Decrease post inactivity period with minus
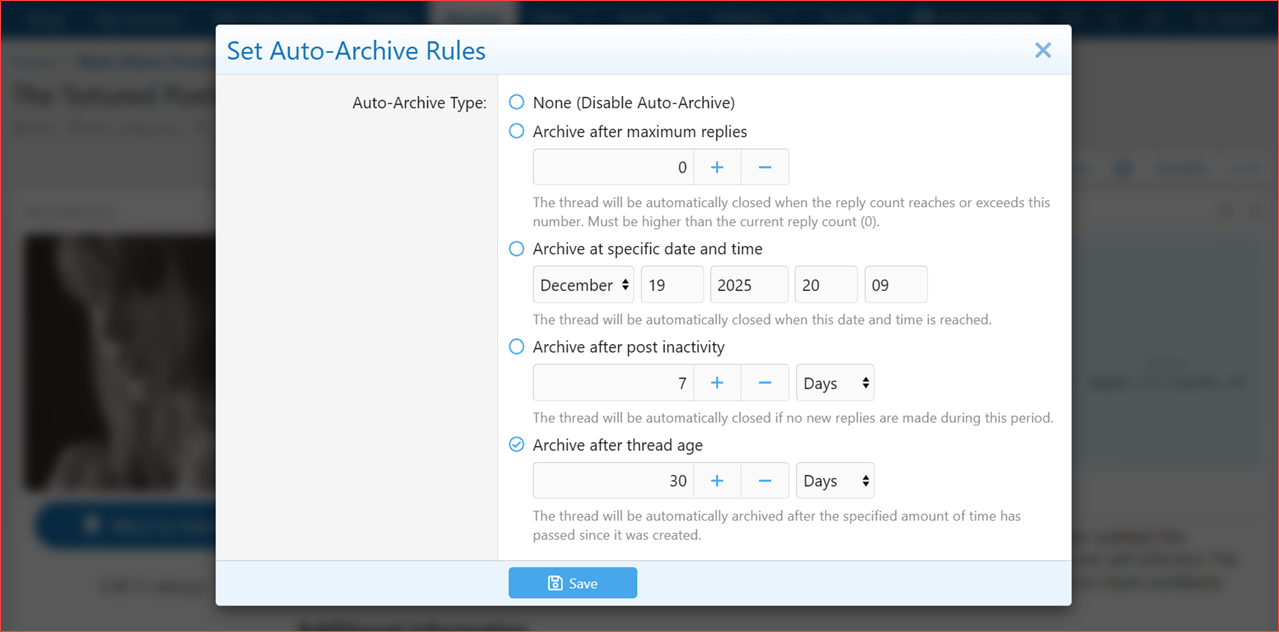The image size is (1279, 632). pyautogui.click(x=765, y=383)
